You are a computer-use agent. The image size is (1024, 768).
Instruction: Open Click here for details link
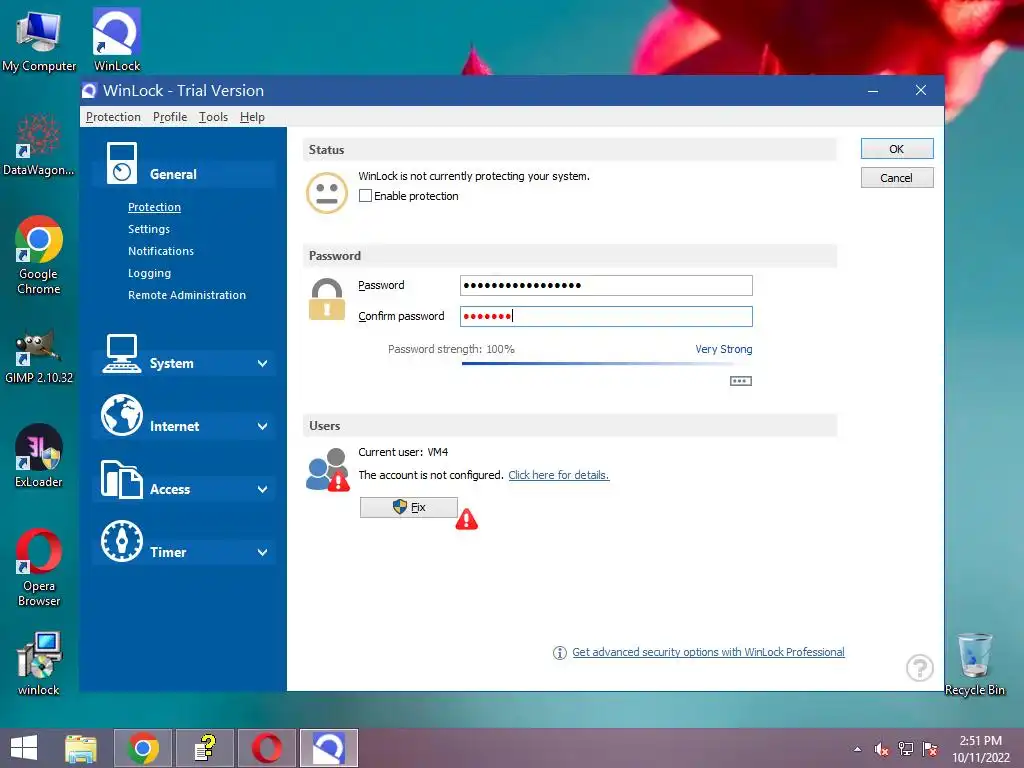pyautogui.click(x=558, y=475)
